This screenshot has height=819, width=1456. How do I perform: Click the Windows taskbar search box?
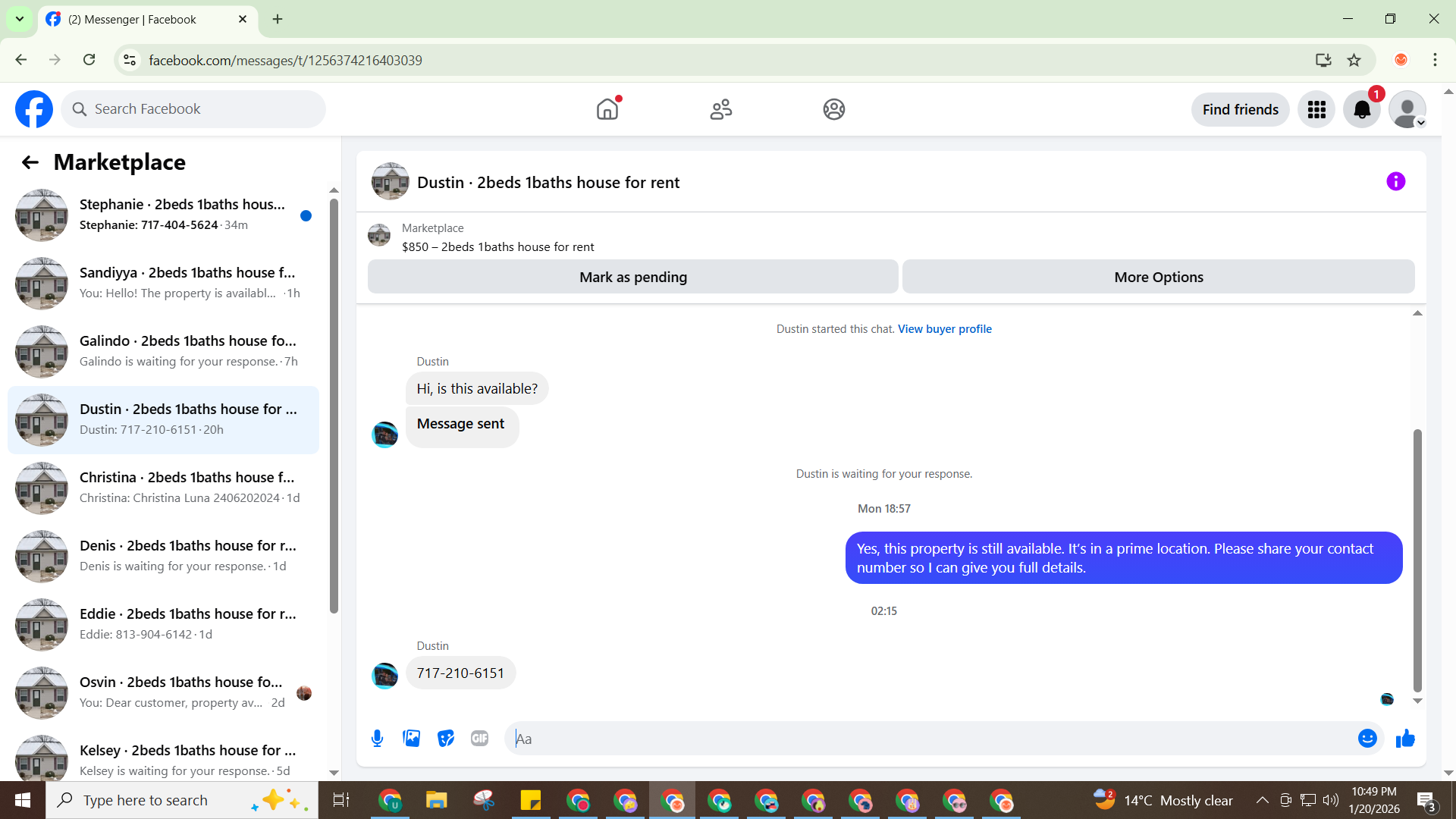(x=182, y=800)
